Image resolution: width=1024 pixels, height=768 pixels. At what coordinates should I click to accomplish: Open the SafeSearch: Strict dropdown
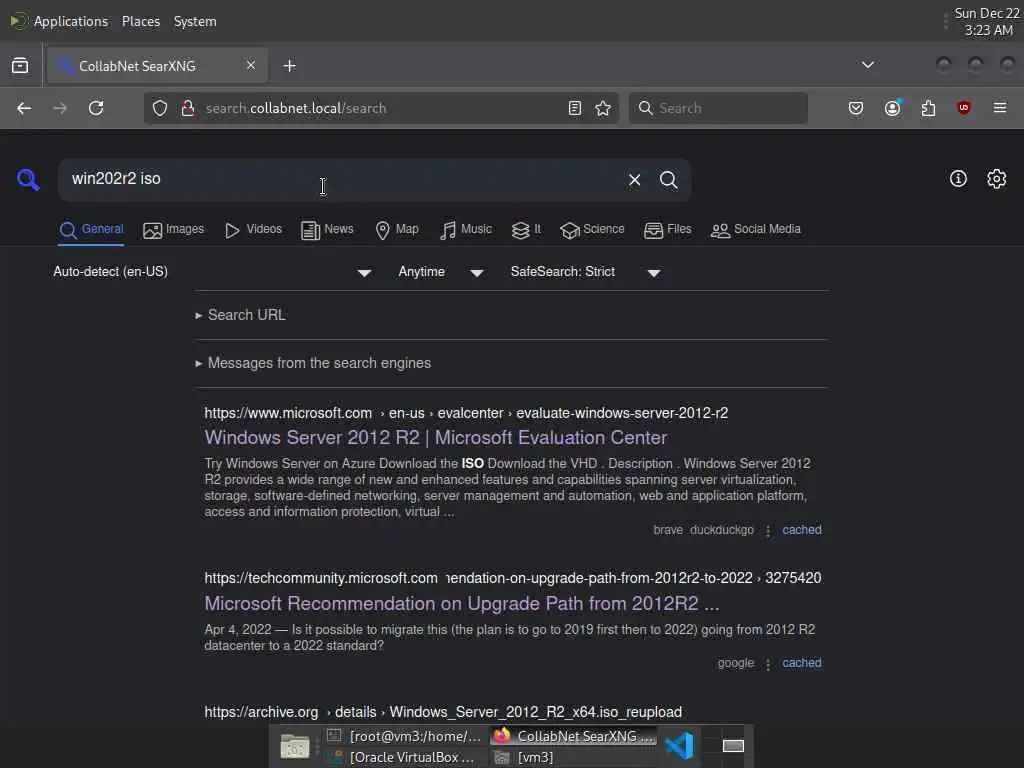[x=586, y=272]
